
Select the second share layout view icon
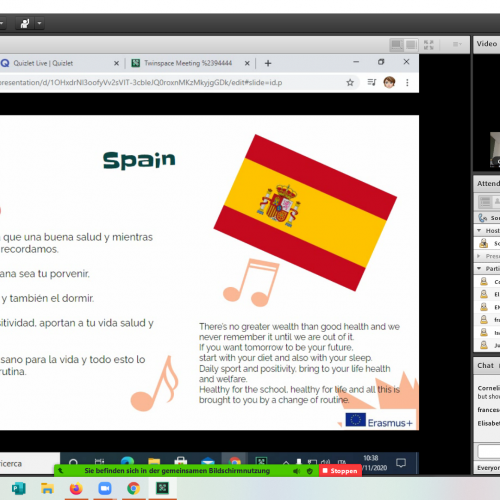[x=411, y=45]
